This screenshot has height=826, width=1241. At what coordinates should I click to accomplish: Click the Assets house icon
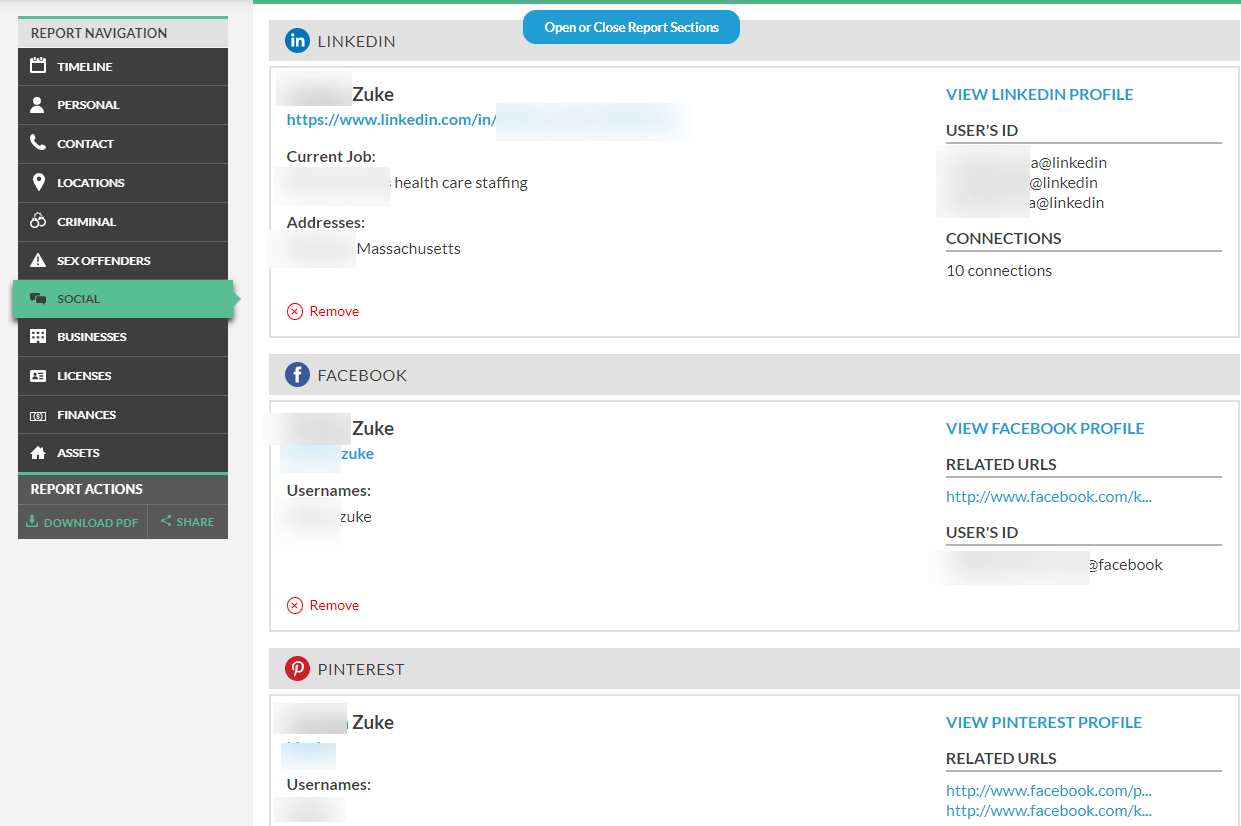[38, 453]
